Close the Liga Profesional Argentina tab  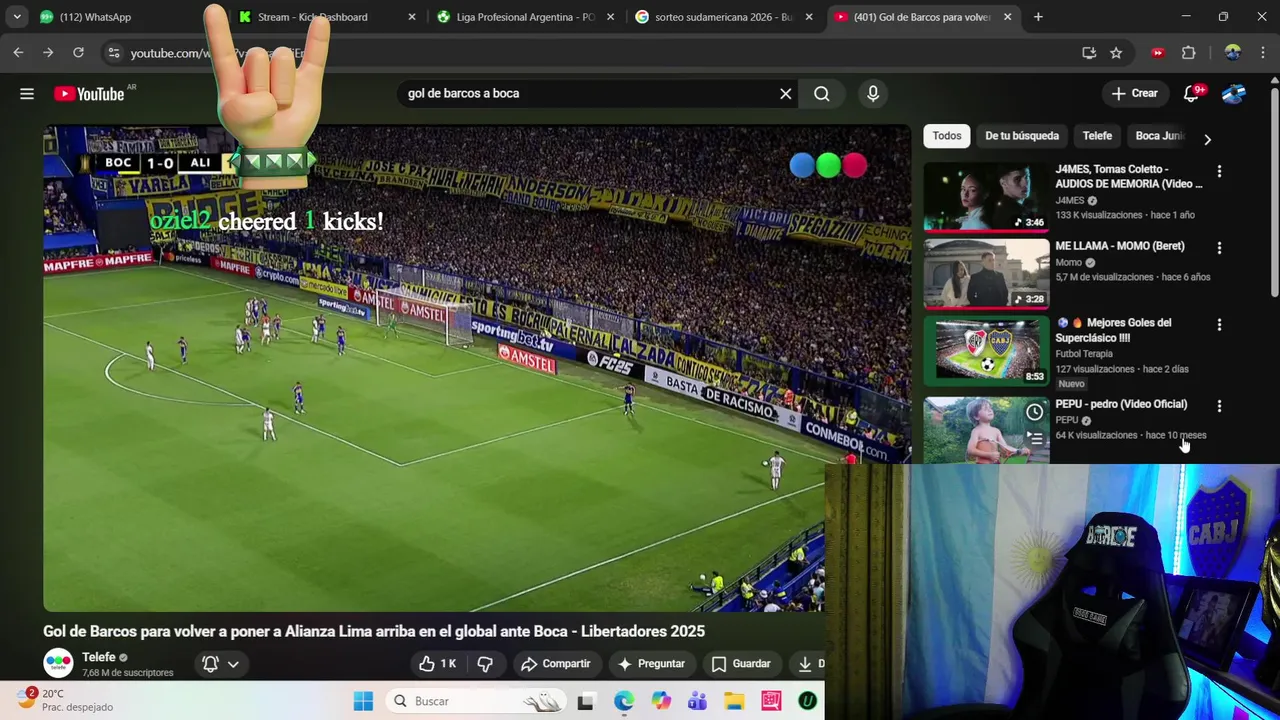[610, 17]
